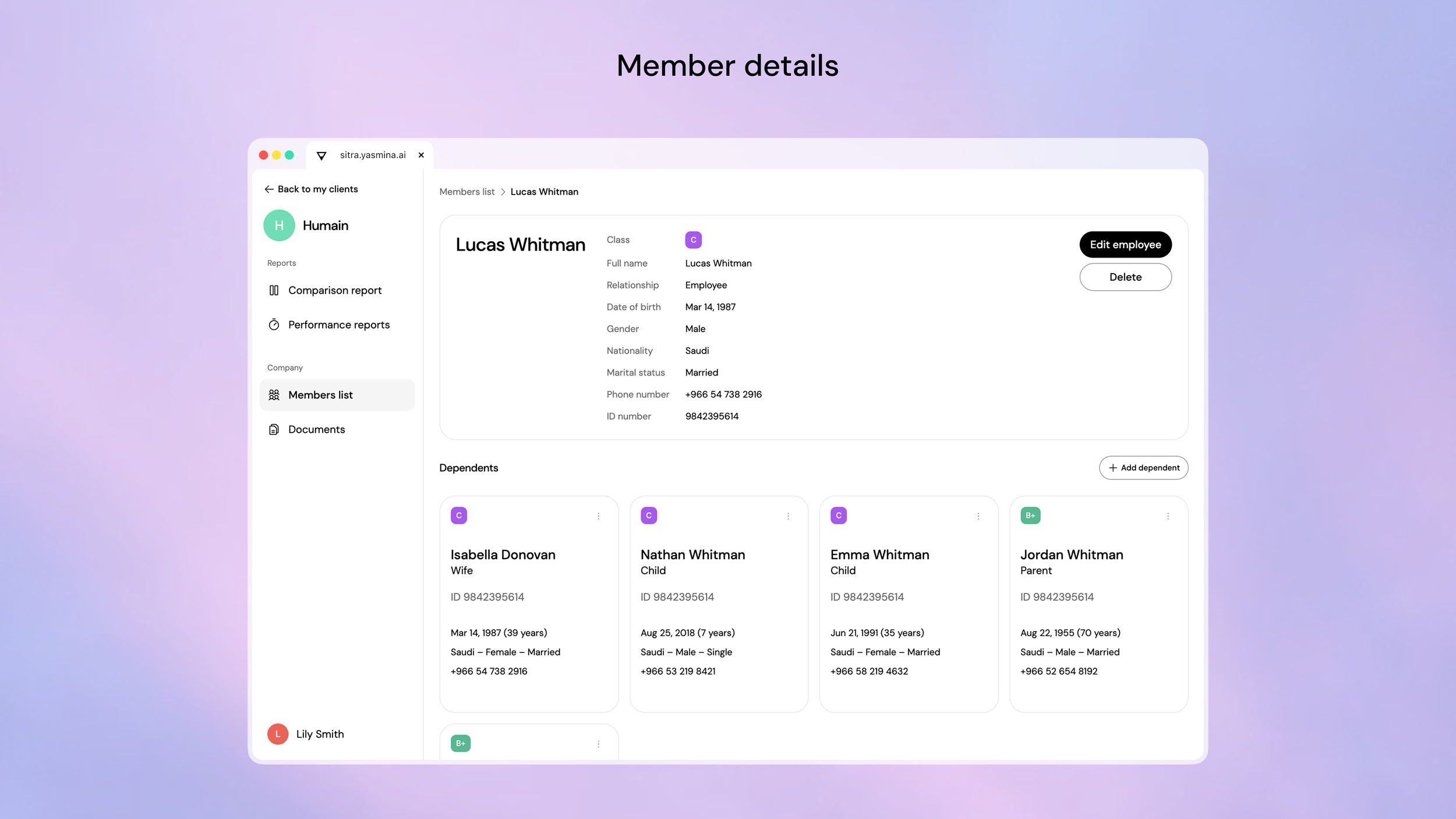The height and width of the screenshot is (819, 1456).
Task: Click the date of birth Mar 14, 1987 in employee details
Action: [710, 307]
